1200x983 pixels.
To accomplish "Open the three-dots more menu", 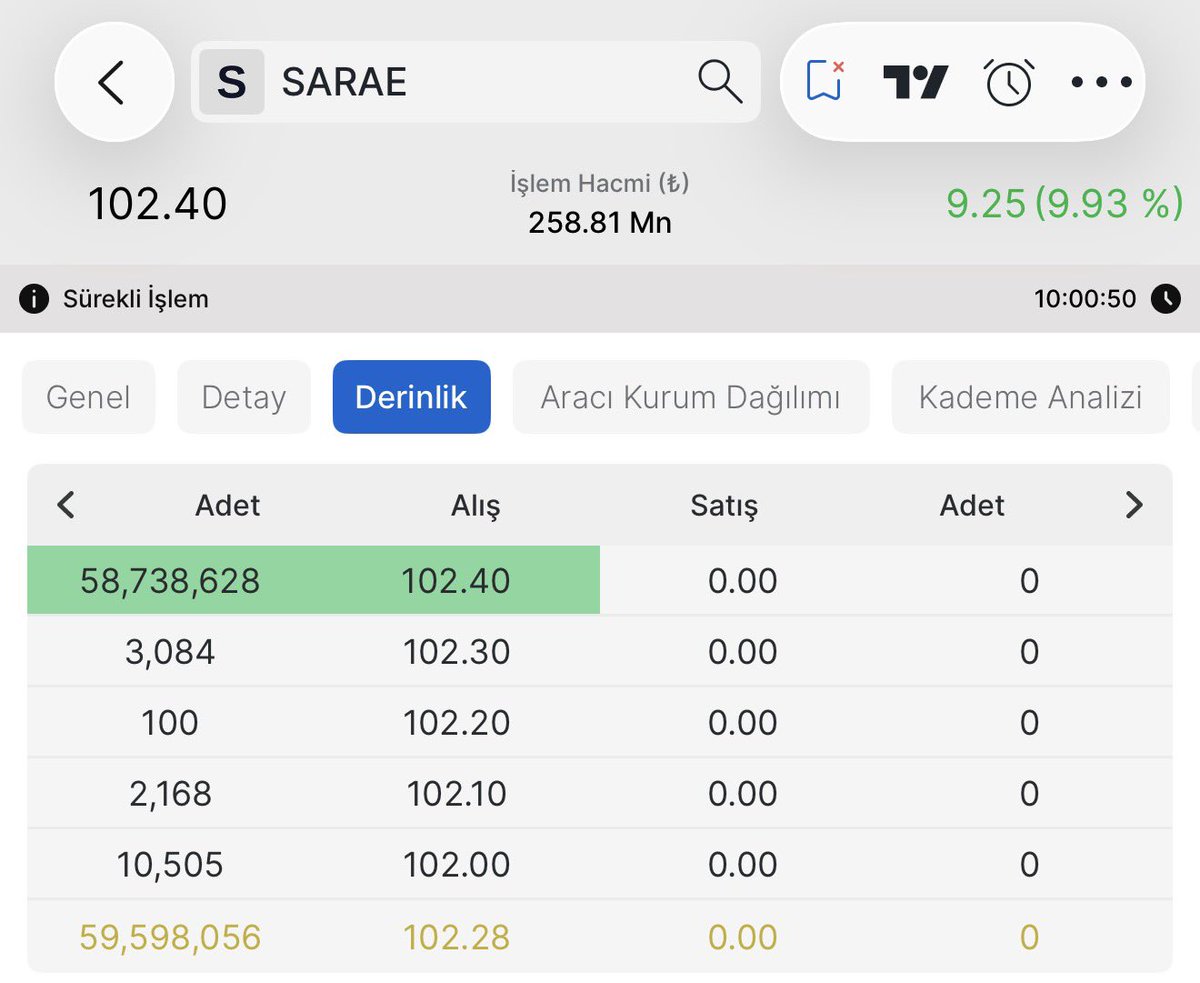I will click(x=1101, y=82).
